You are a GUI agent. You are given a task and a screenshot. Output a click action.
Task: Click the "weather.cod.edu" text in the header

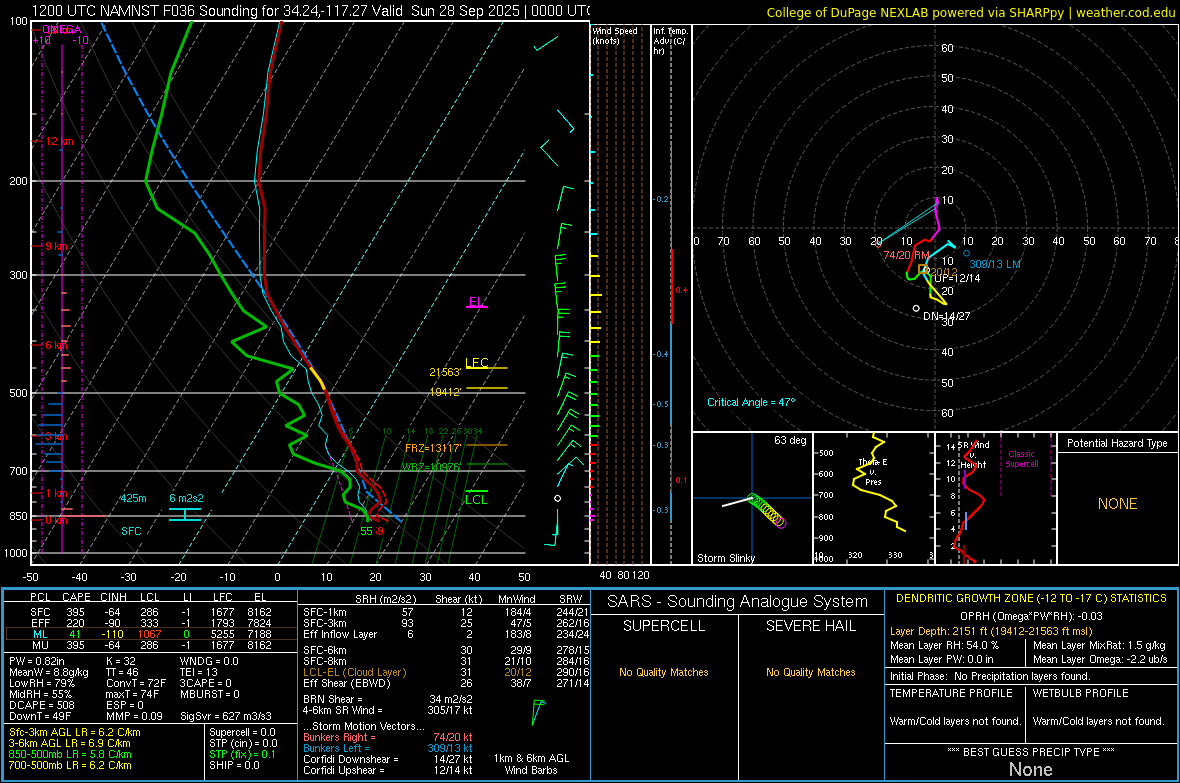coord(1125,12)
